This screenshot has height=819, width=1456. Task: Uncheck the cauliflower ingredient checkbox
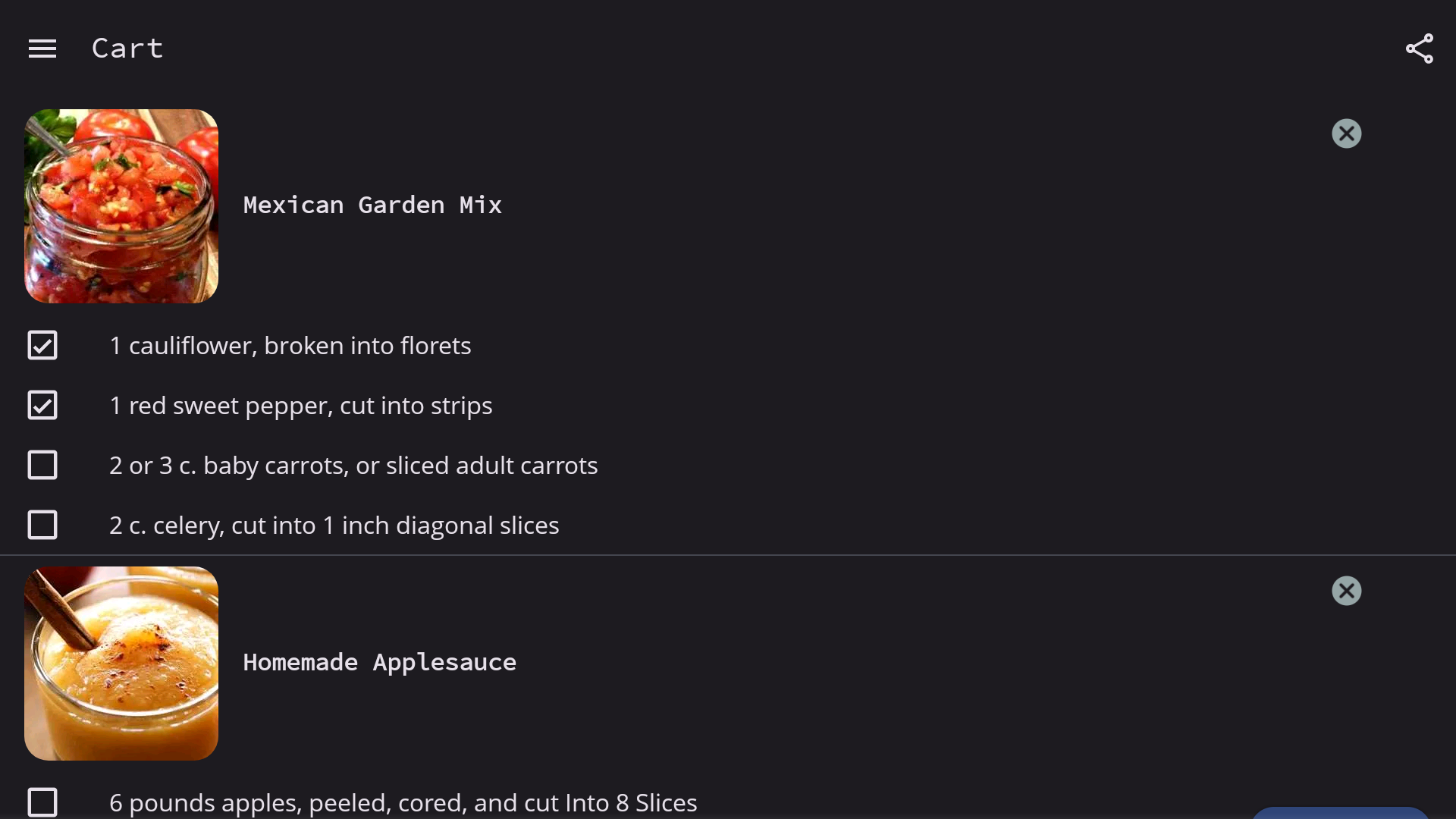42,345
